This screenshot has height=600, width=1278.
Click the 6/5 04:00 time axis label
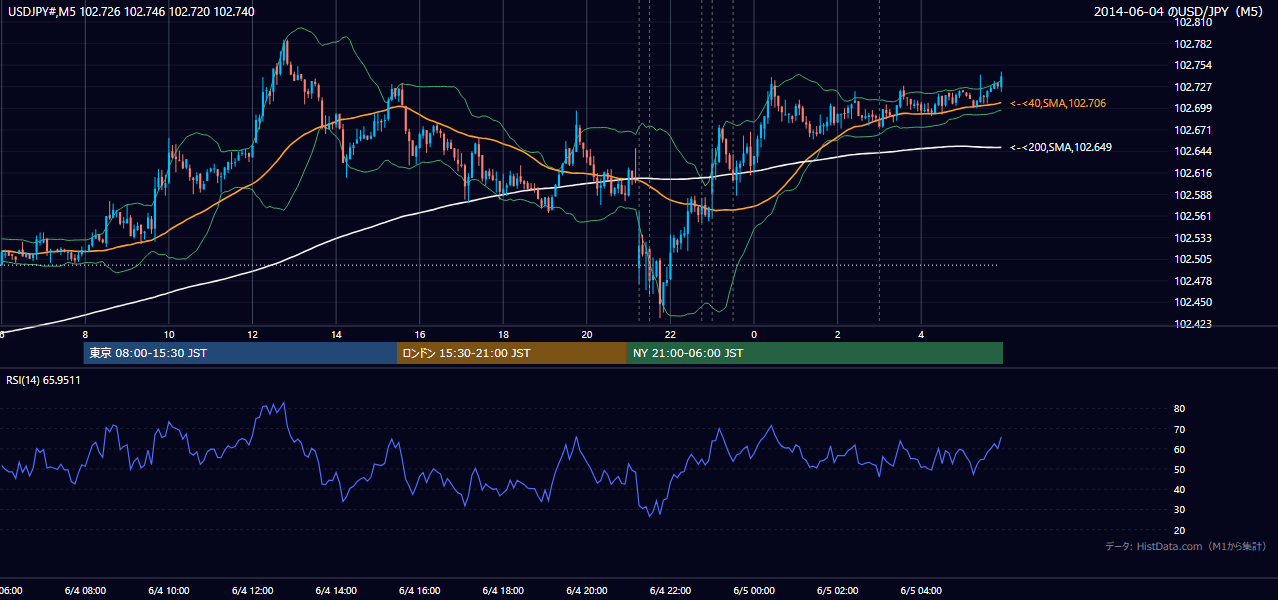[921, 591]
